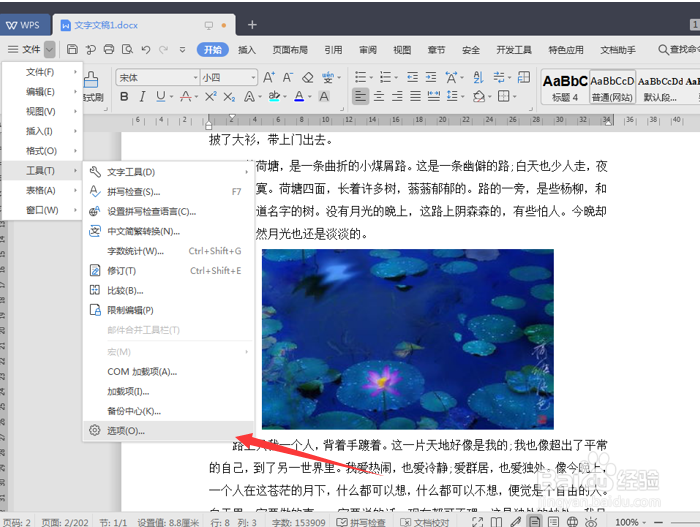This screenshot has height=527, width=700.
Task: Select 拼写检查(S)... menu entry
Action: point(168,192)
